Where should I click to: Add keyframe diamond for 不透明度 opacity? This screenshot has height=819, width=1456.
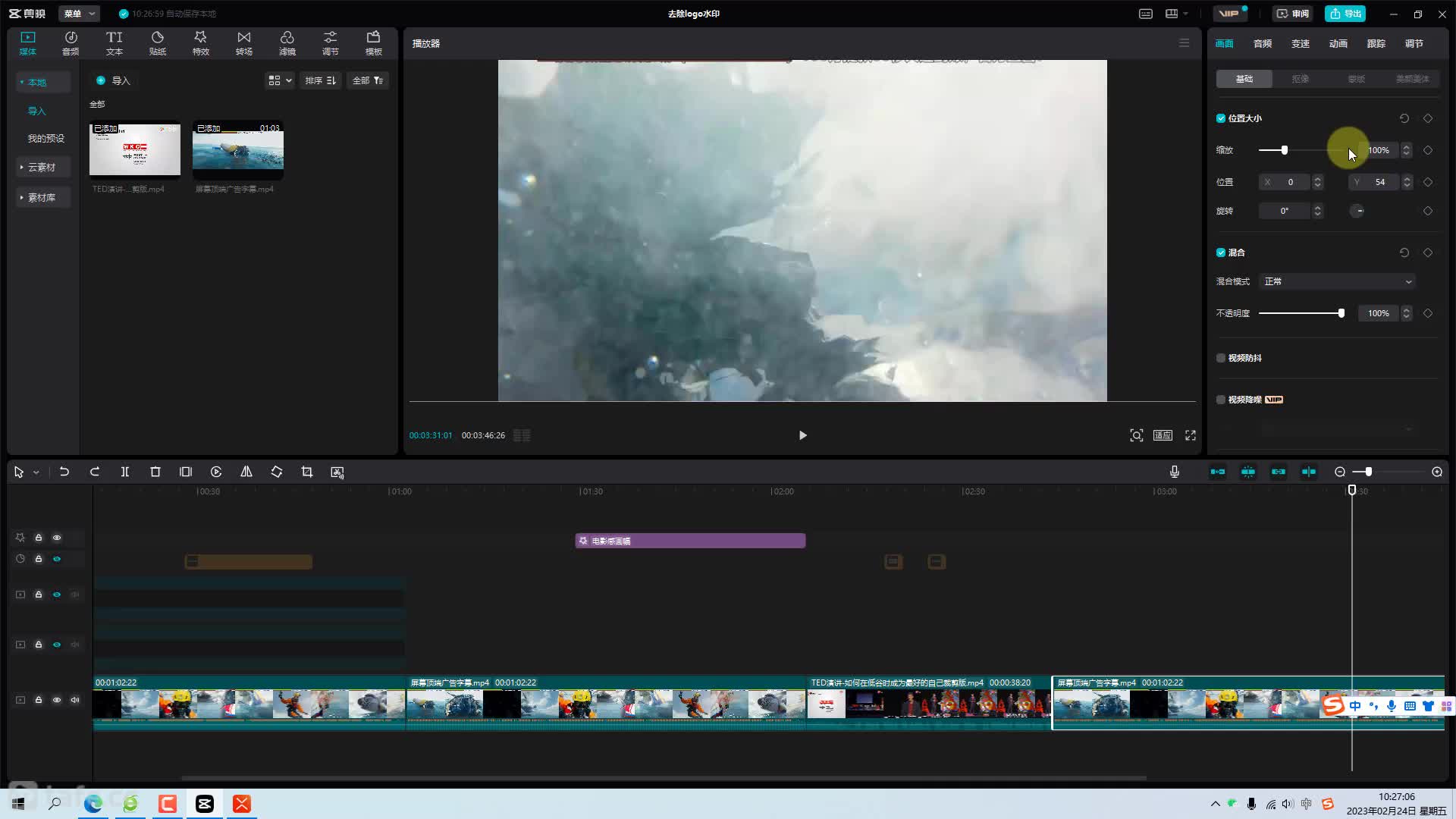click(x=1428, y=313)
